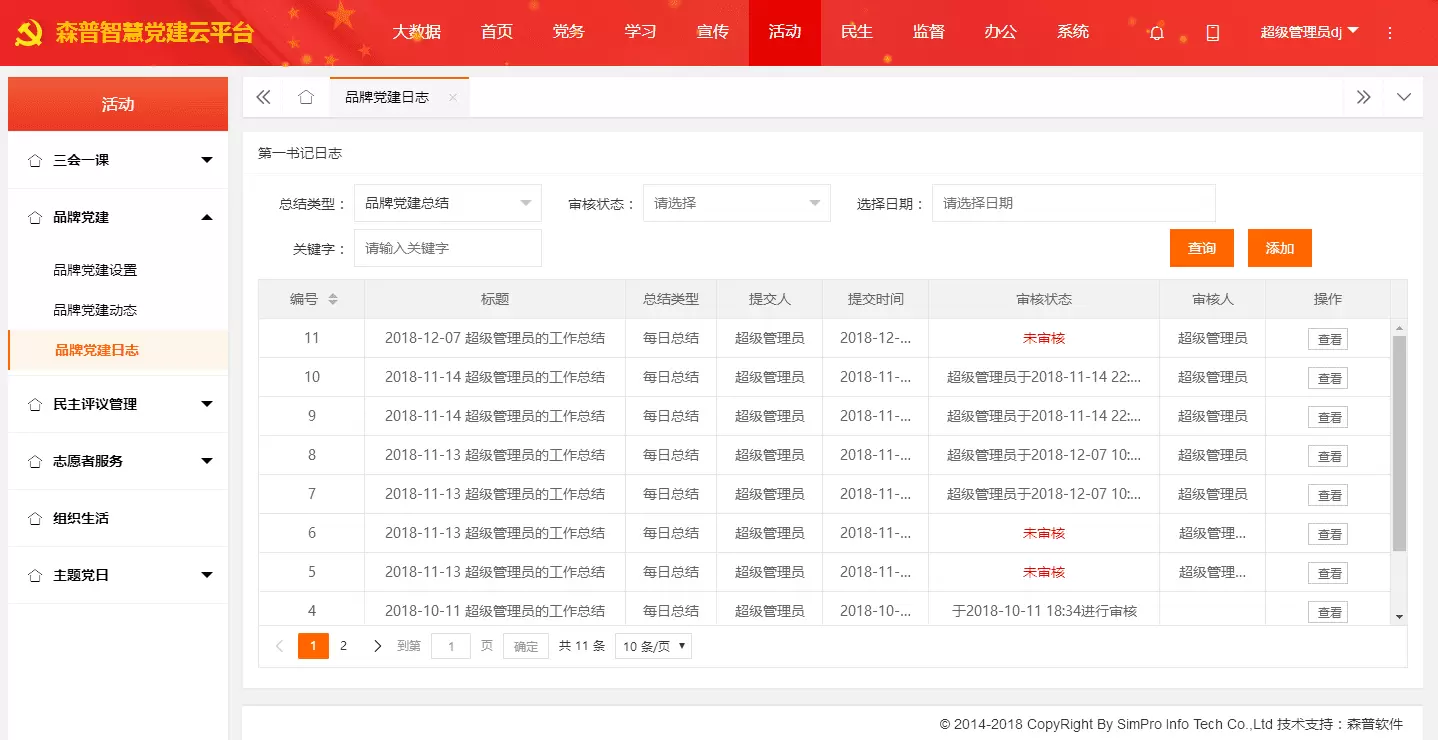The height and width of the screenshot is (740, 1438).
Task: Click the 查询 search button
Action: [1201, 248]
